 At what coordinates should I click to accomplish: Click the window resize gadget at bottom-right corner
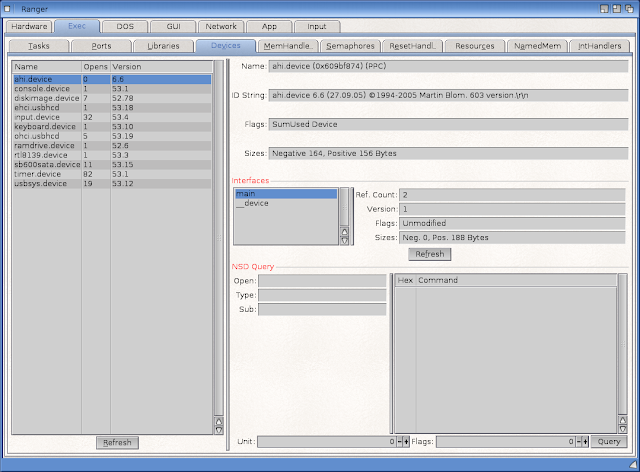pyautogui.click(x=633, y=465)
